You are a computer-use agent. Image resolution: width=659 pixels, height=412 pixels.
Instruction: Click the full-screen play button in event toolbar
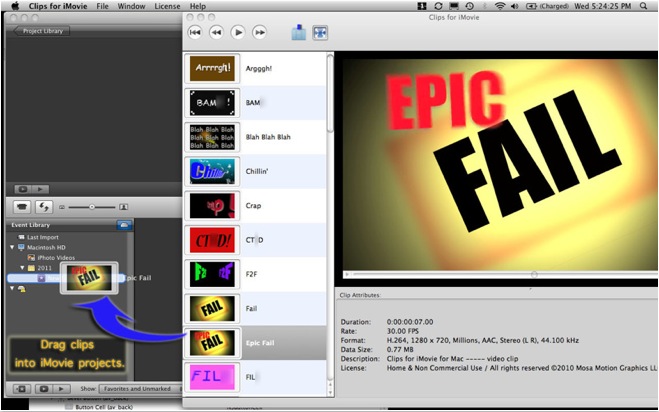pyautogui.click(x=44, y=389)
